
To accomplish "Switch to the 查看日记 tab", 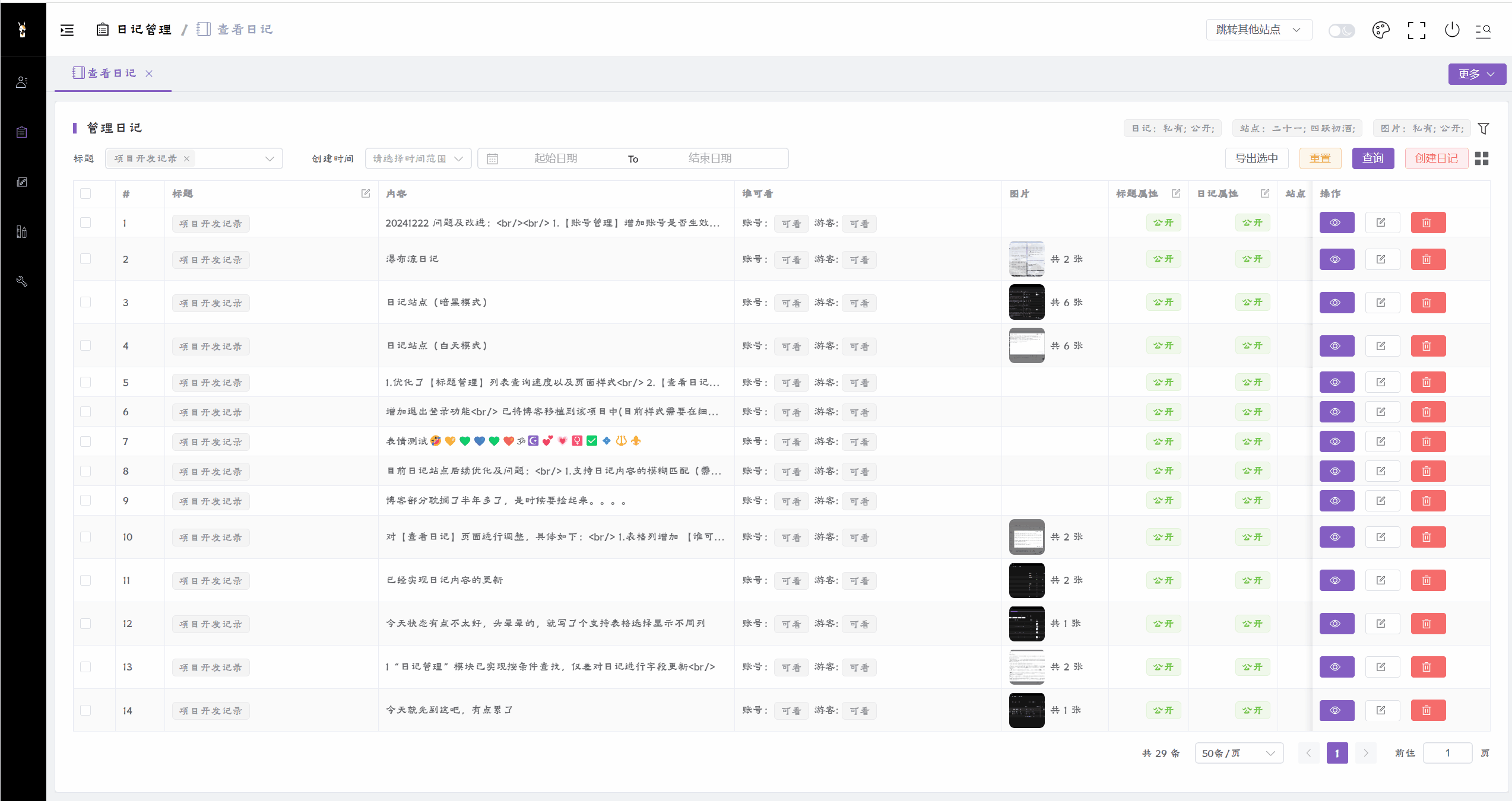I will pos(112,73).
